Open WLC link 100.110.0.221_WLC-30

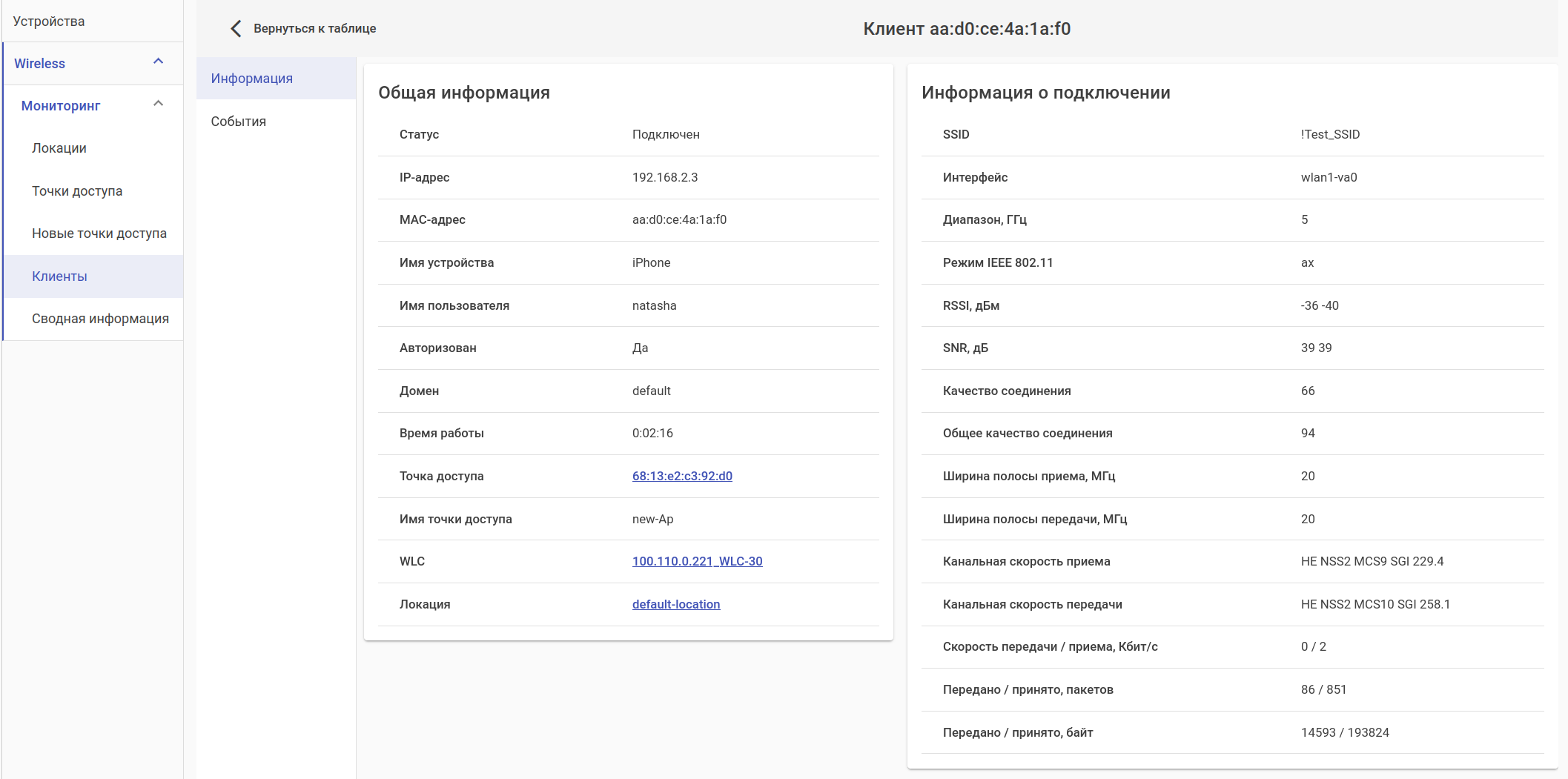[x=697, y=561]
